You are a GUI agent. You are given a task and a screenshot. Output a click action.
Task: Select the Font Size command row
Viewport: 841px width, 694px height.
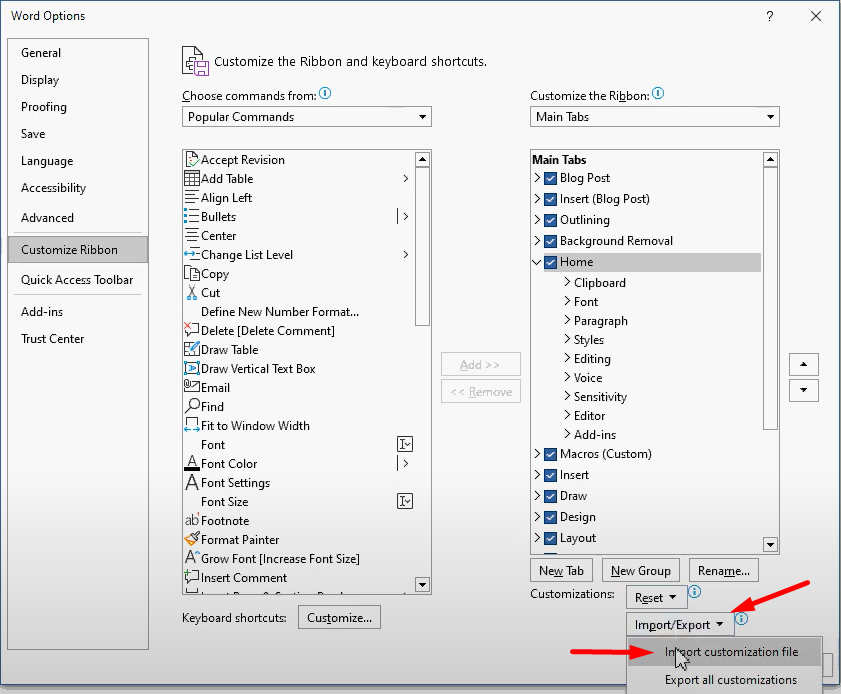coord(299,501)
